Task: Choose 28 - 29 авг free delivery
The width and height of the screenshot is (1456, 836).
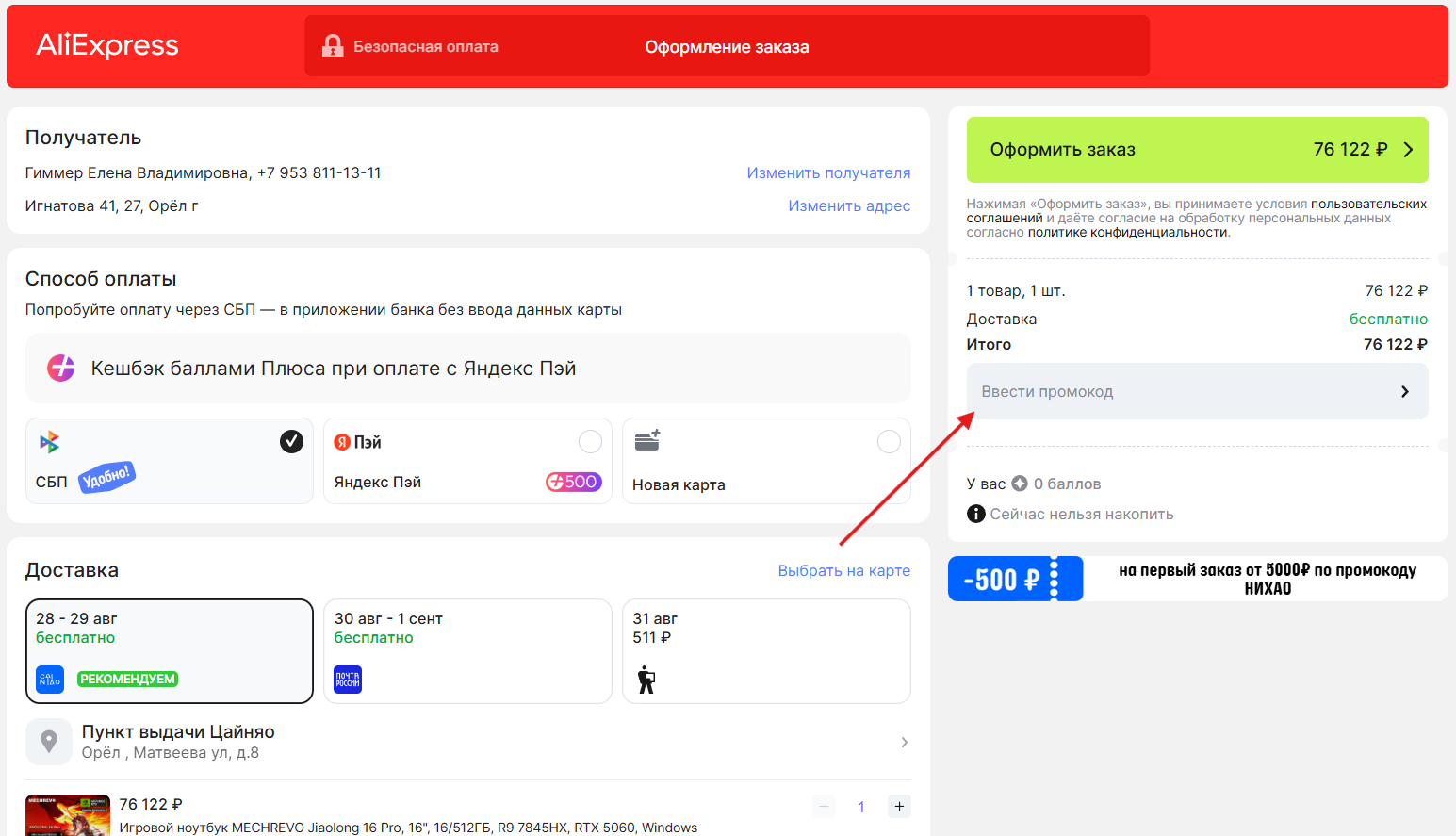Action: [170, 651]
